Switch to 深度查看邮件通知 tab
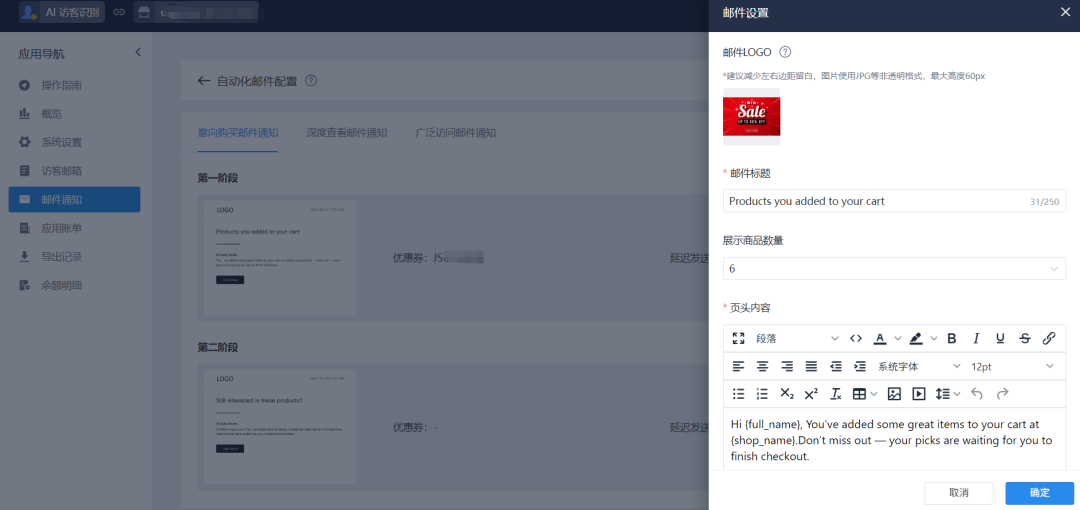The image size is (1080, 510). (x=346, y=132)
